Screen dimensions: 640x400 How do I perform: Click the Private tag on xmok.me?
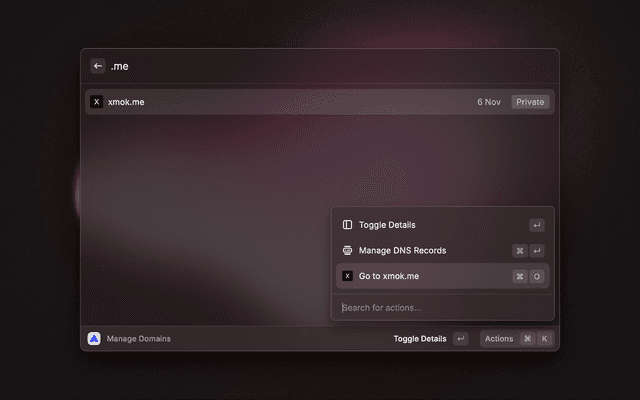[x=530, y=102]
